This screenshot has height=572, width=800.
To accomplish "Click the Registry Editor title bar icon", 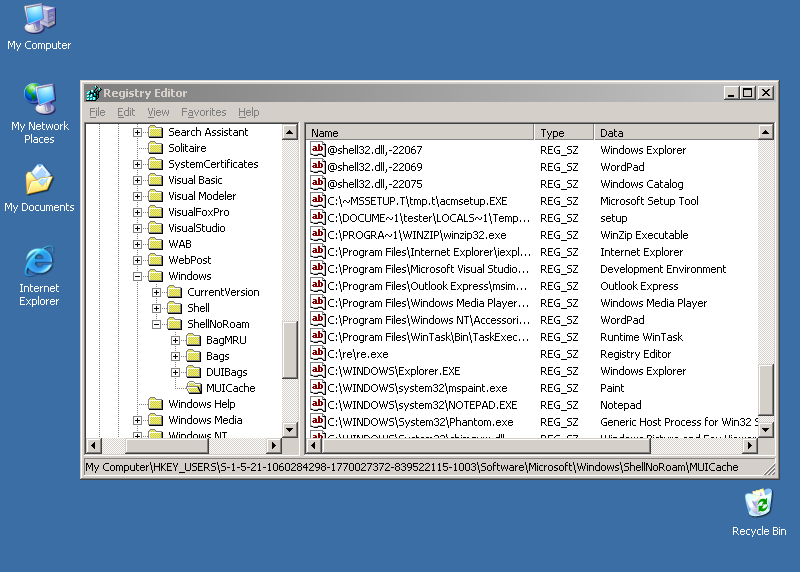I will coord(94,93).
